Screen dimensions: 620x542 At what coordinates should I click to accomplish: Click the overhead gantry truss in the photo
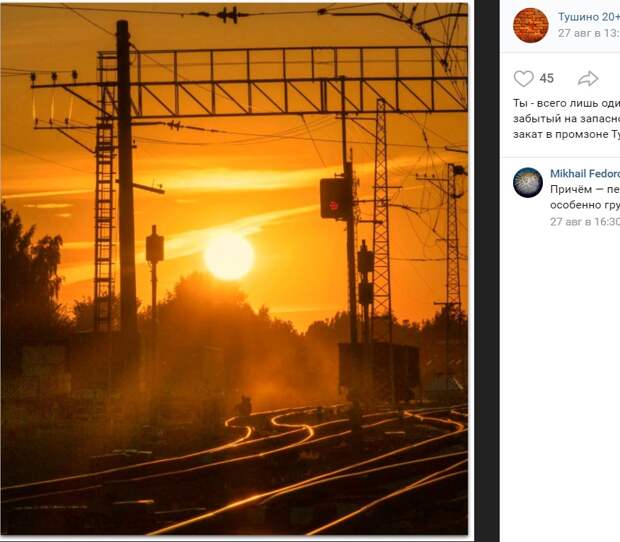(x=283, y=81)
